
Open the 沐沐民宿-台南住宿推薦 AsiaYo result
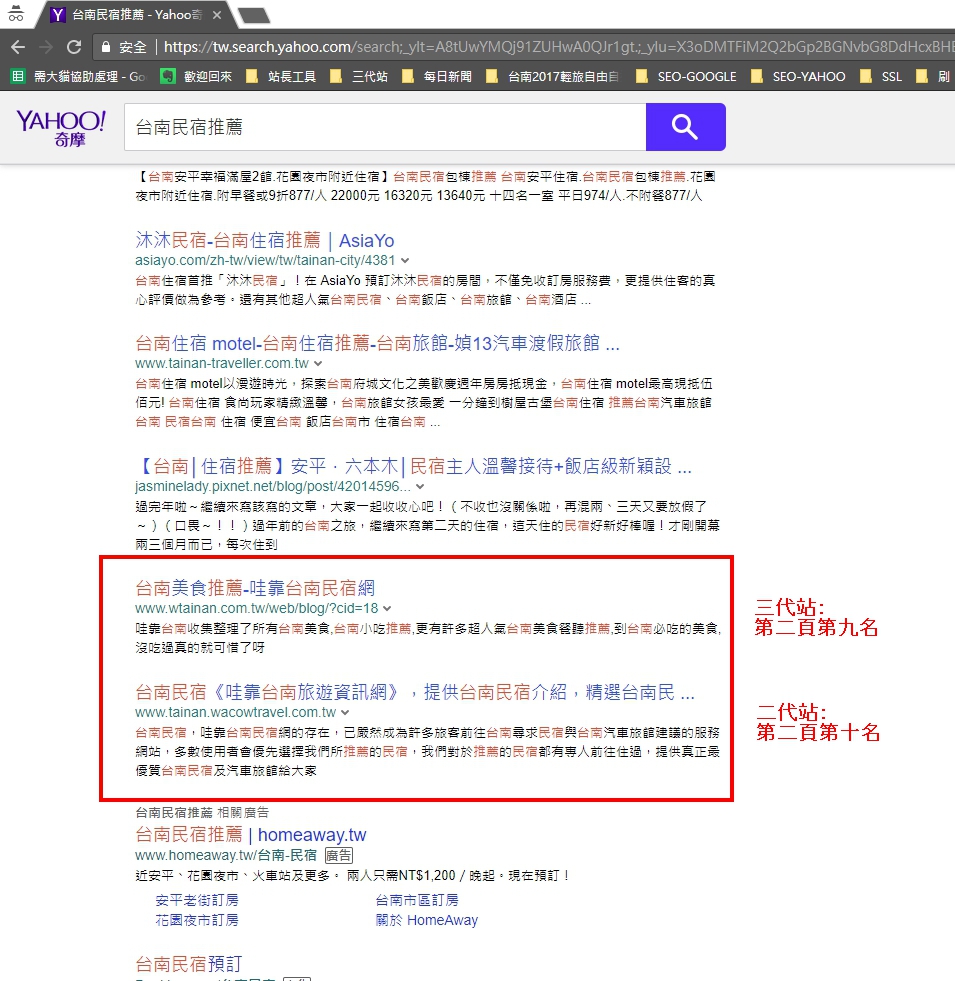pyautogui.click(x=265, y=240)
